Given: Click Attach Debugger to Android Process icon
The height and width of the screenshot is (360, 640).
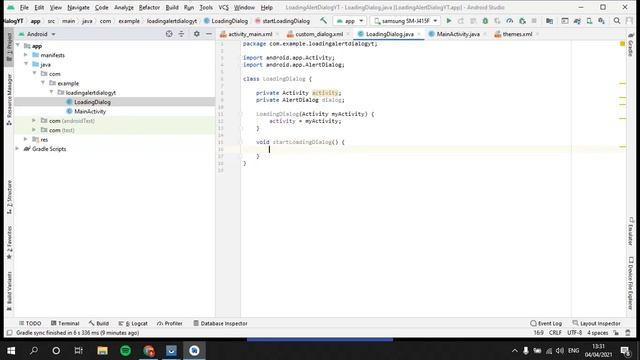Looking at the screenshot, I should 522,20.
